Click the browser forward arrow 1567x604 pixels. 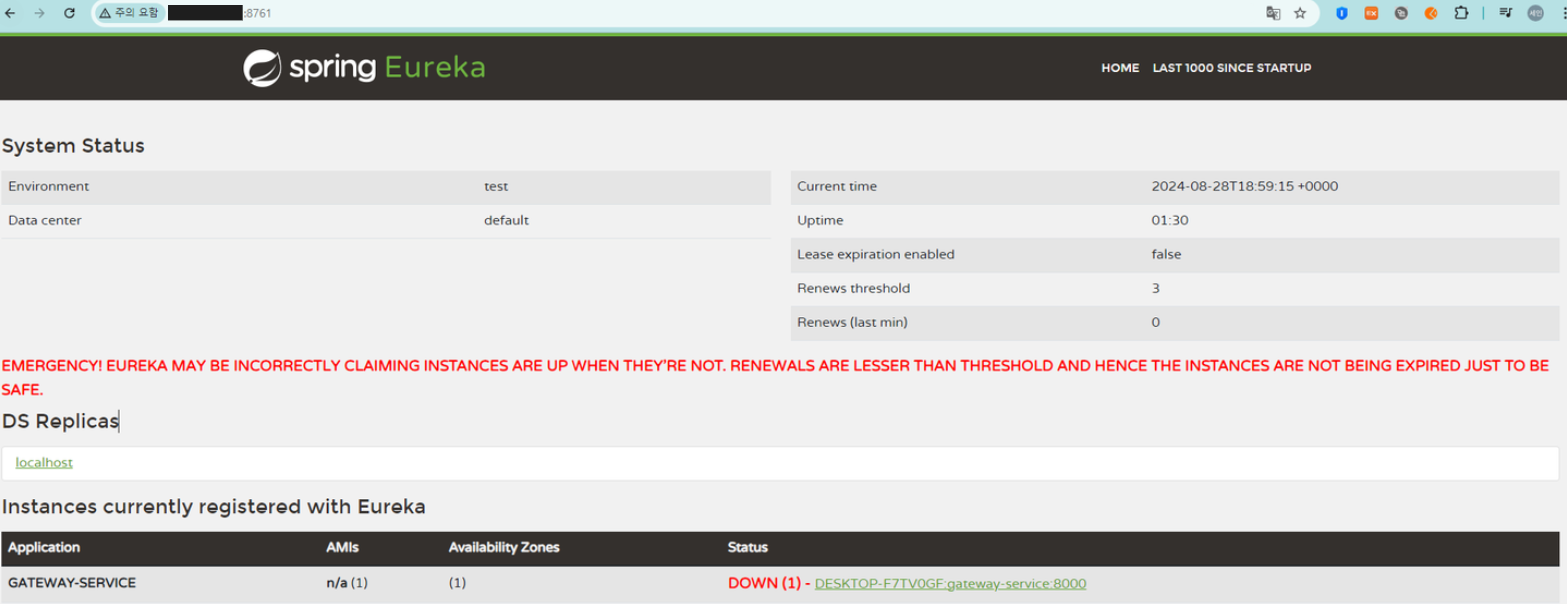coord(39,13)
